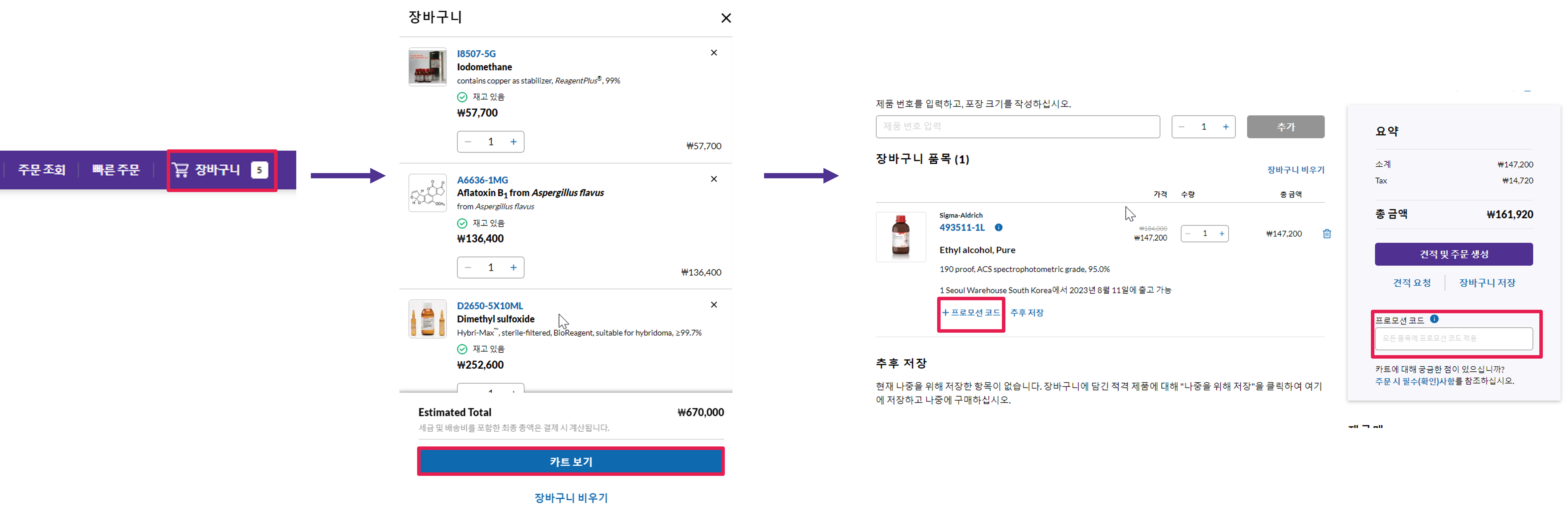
Task: Delete Ethyl alcohol with the trash icon
Action: 1327,234
